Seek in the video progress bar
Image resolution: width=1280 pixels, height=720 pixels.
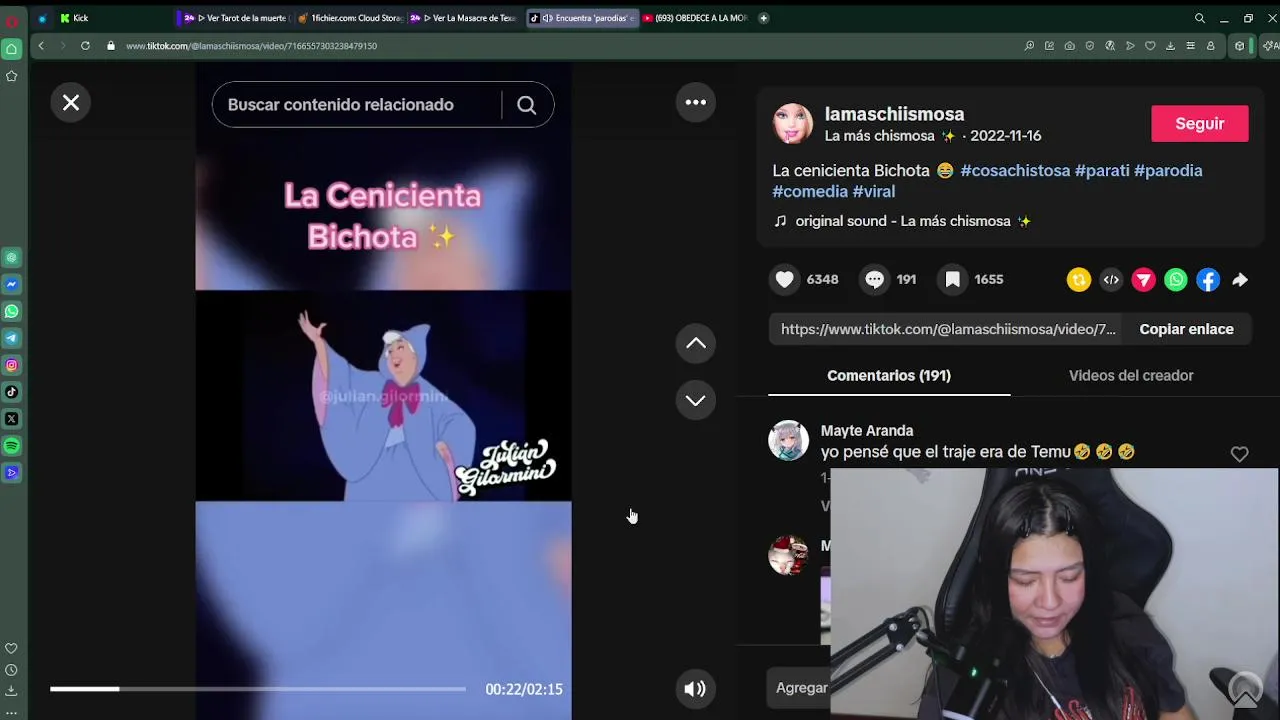(258, 689)
